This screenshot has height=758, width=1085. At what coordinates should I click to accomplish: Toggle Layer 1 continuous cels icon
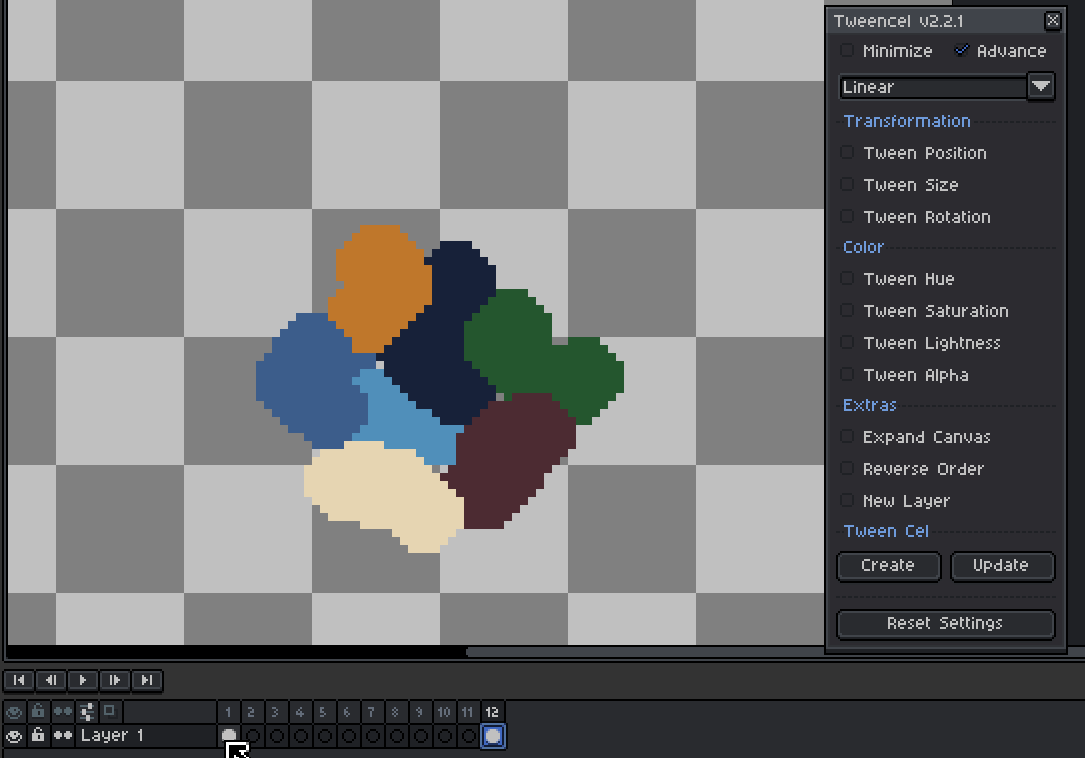[63, 735]
